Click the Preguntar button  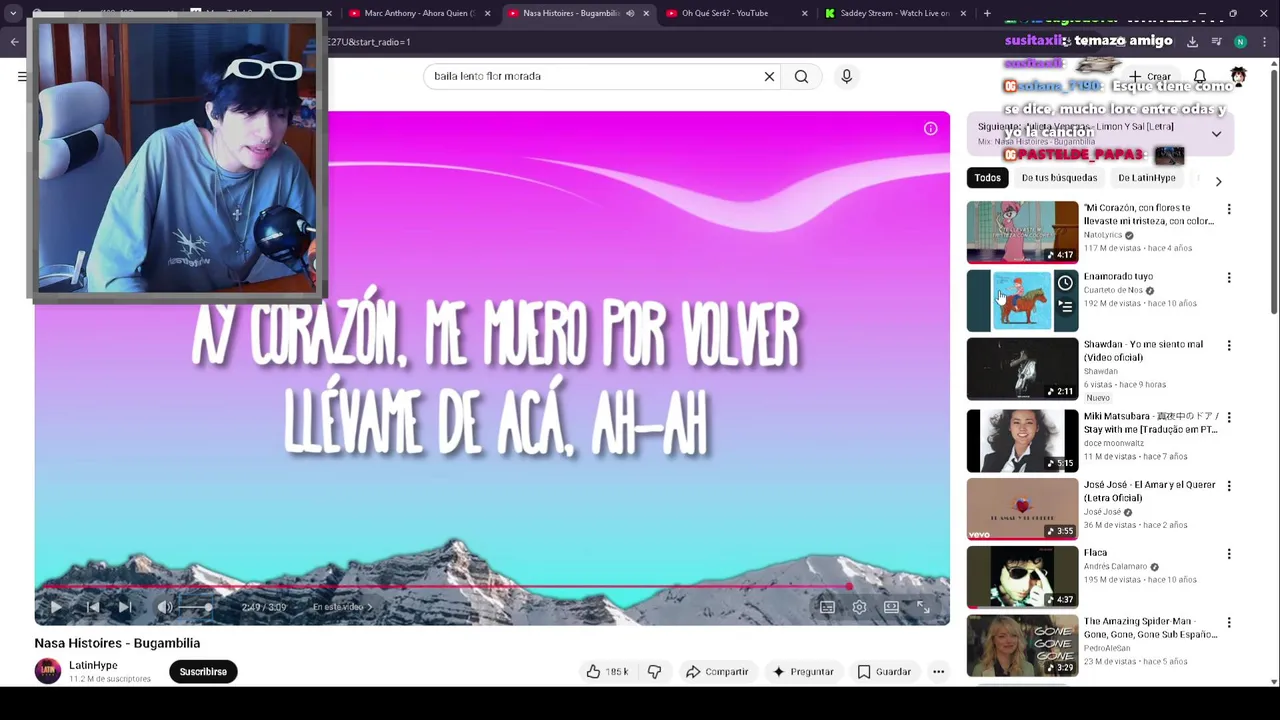point(802,672)
